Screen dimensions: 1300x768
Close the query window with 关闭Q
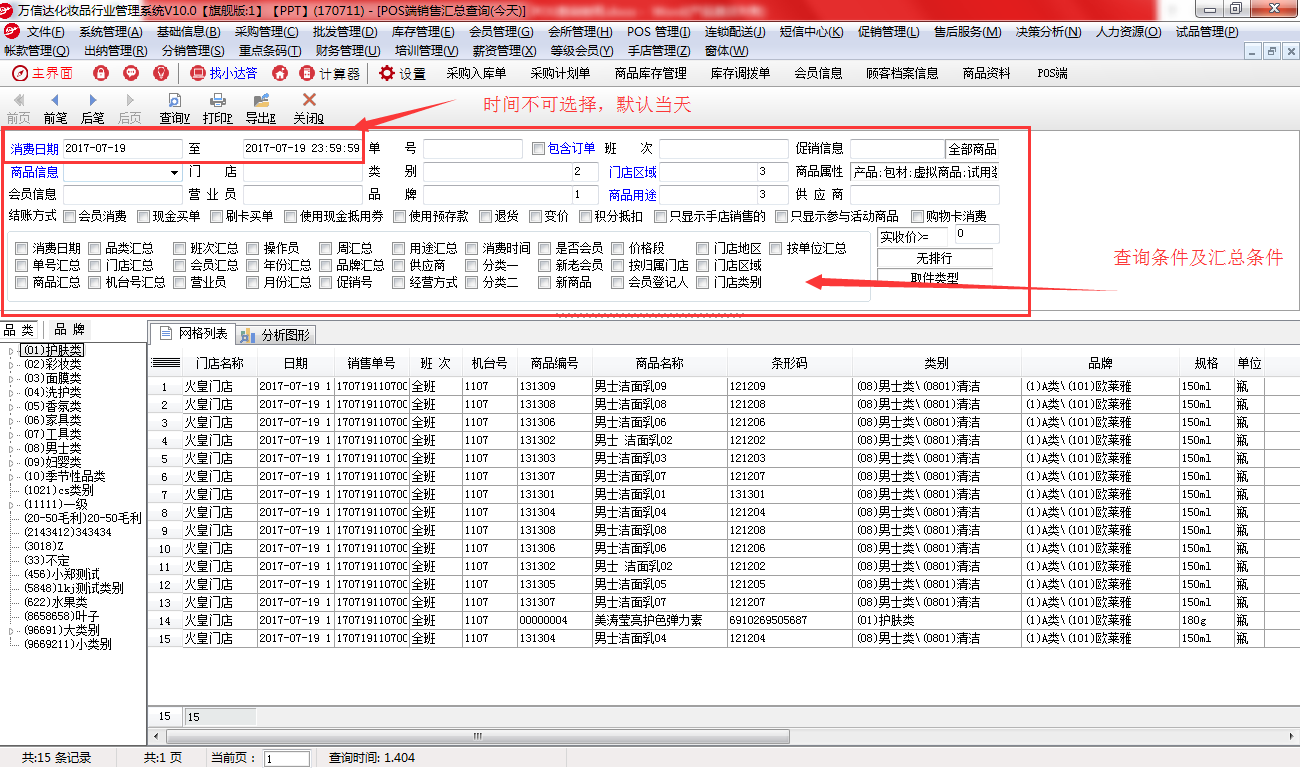tap(309, 108)
